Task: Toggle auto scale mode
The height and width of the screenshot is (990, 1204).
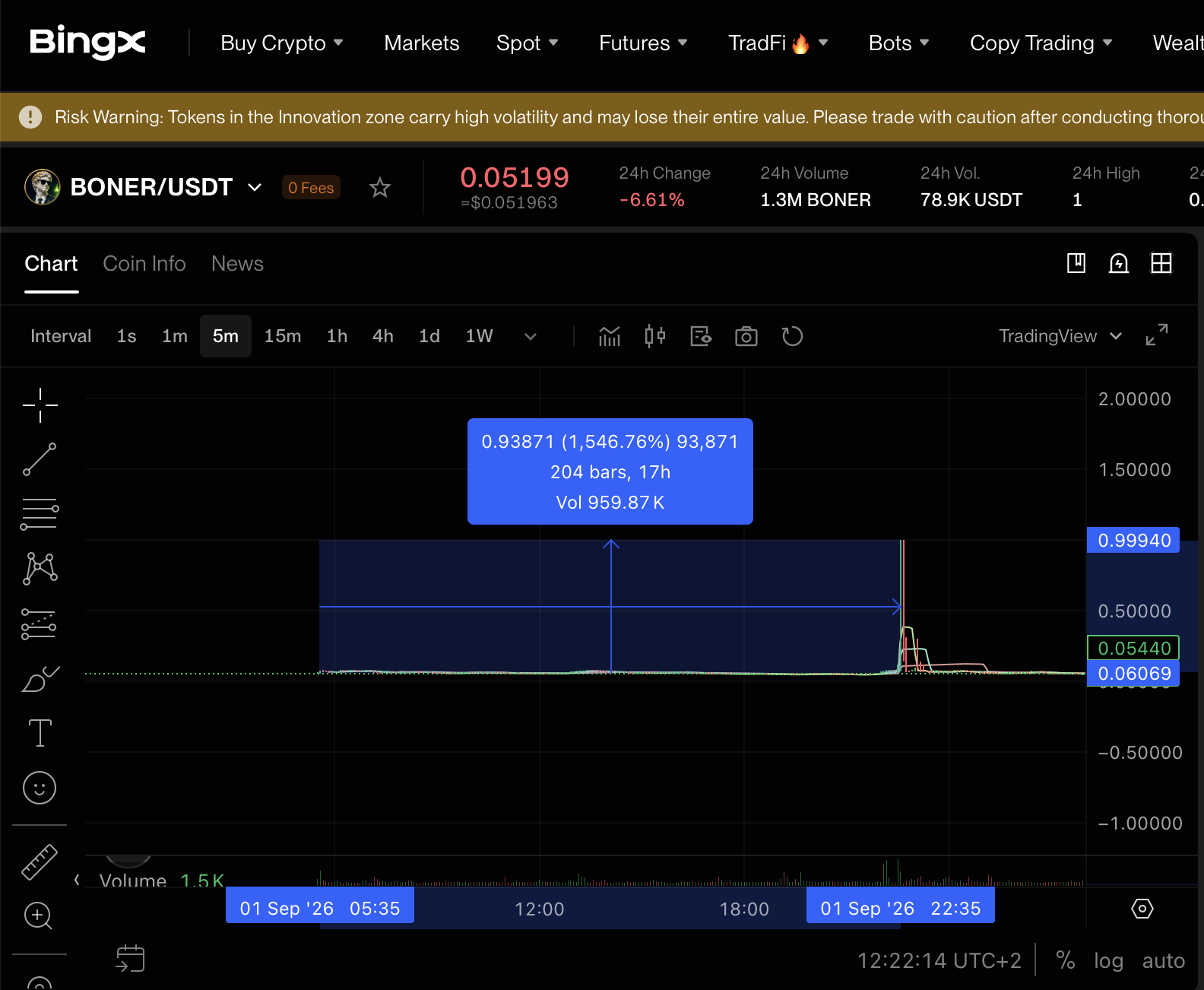Action: point(1164,961)
